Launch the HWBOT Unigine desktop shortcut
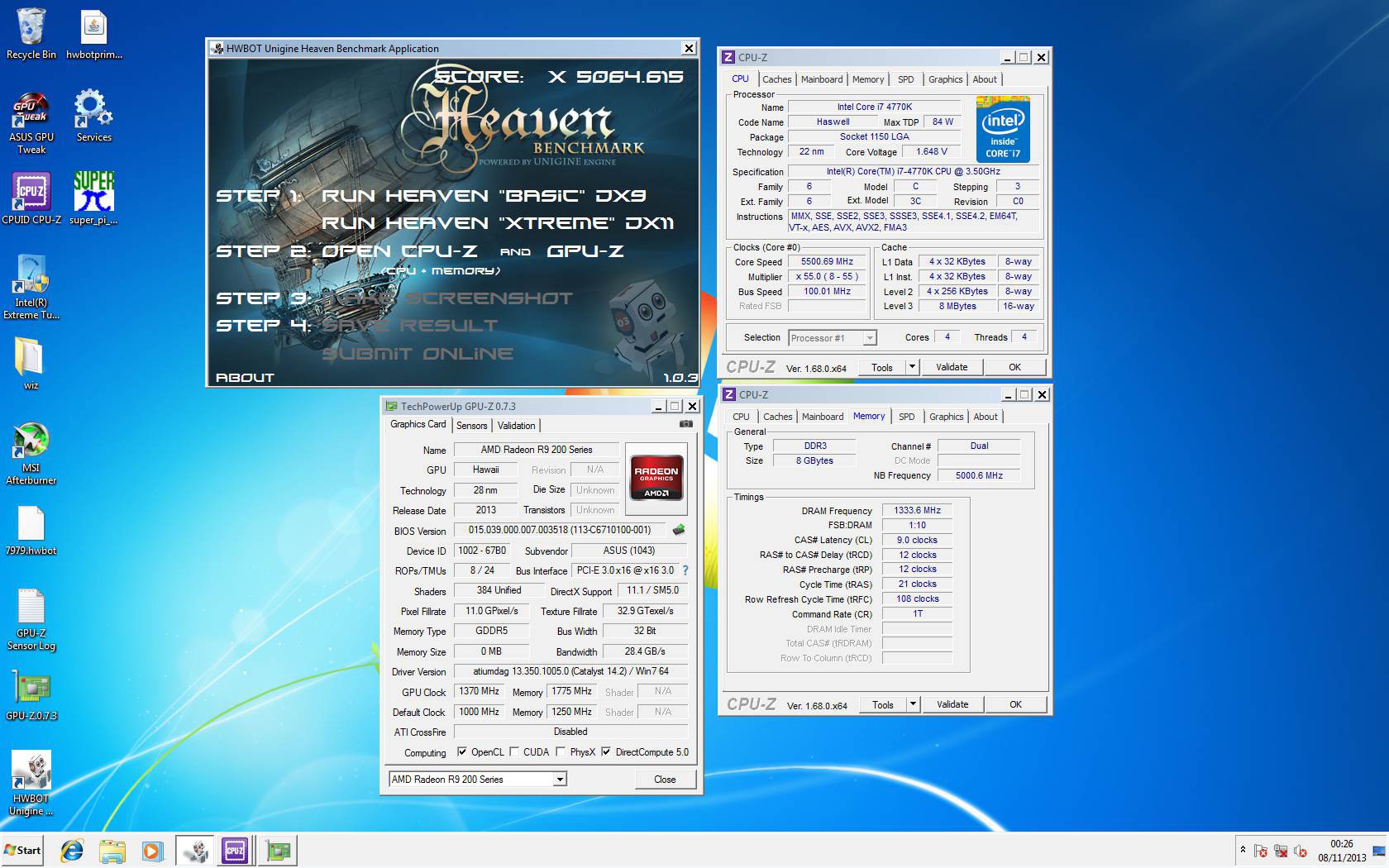 coord(31,783)
